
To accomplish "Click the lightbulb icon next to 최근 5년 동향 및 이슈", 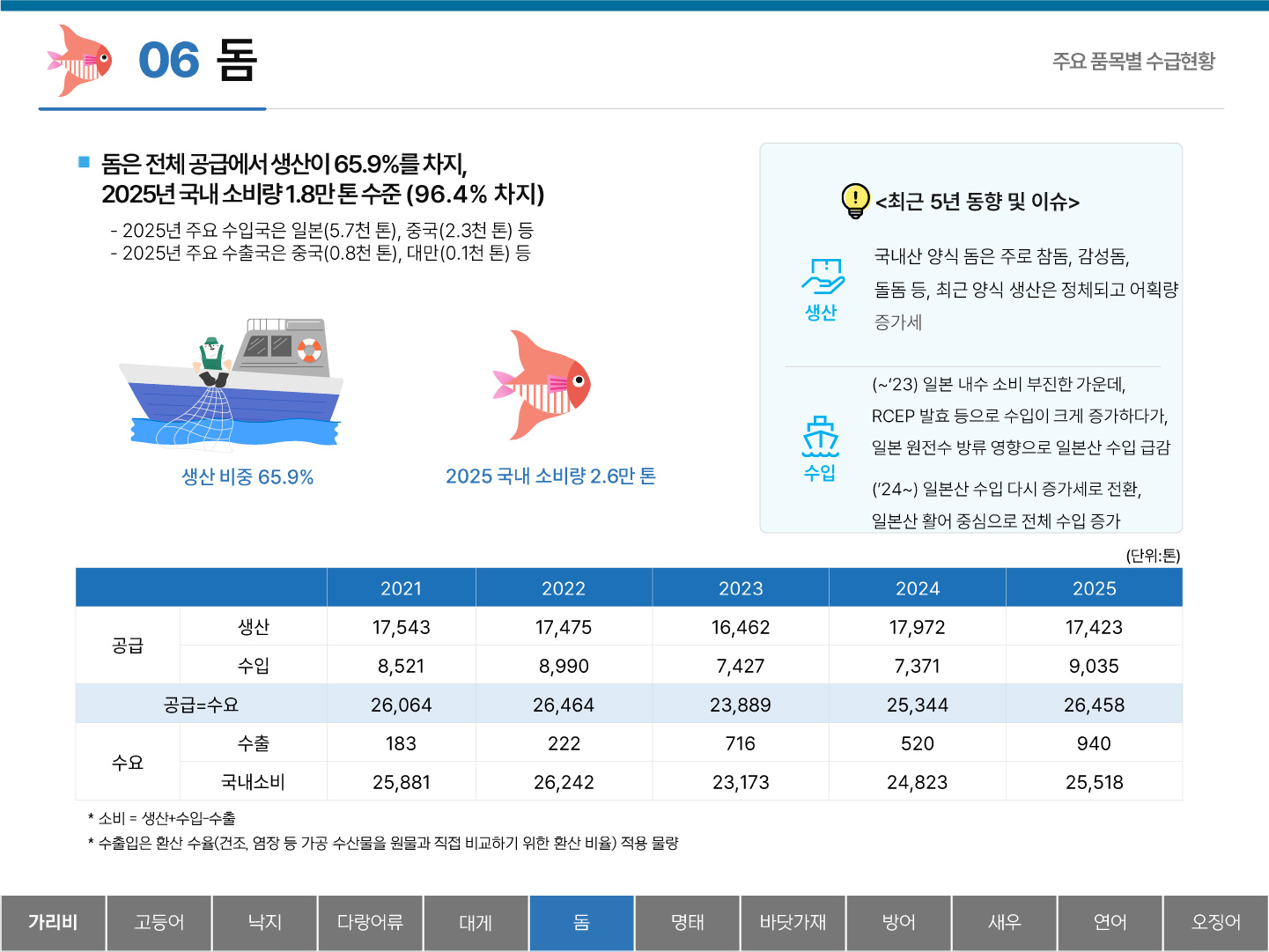I will click(855, 201).
